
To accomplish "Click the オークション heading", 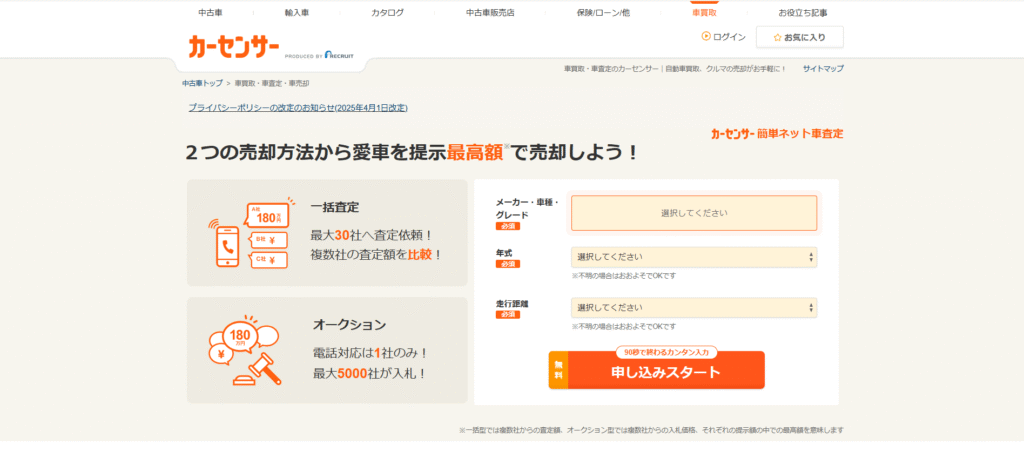I will (x=349, y=325).
